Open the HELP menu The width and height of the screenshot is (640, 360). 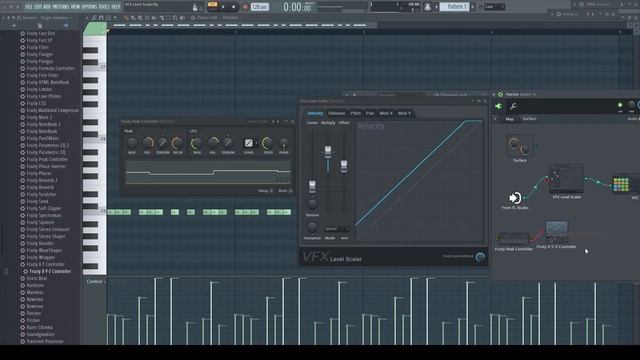click(x=116, y=7)
